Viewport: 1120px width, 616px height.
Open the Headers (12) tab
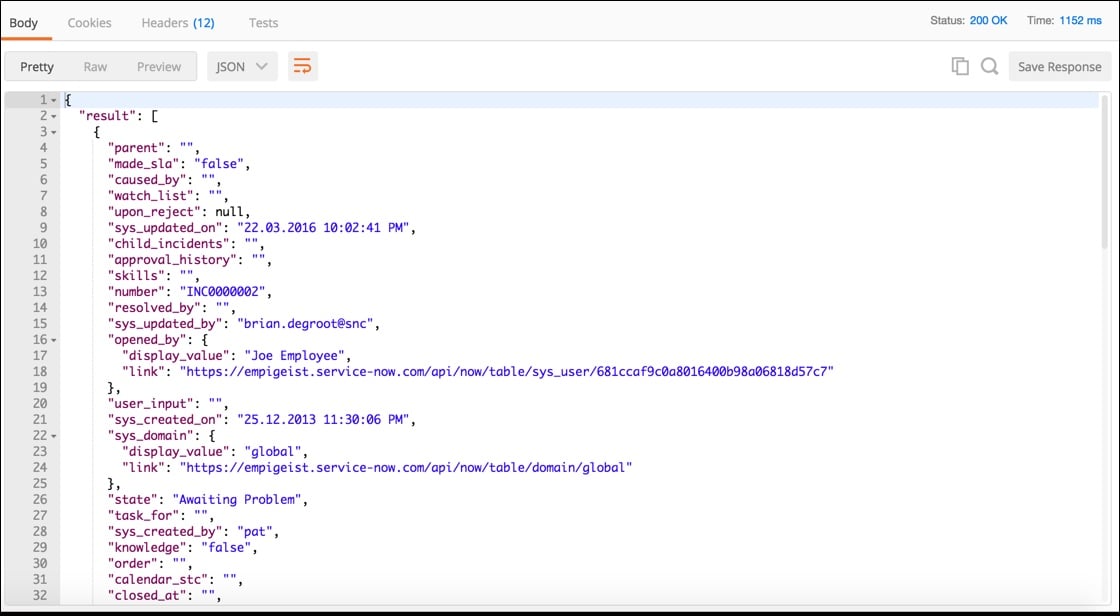(178, 22)
